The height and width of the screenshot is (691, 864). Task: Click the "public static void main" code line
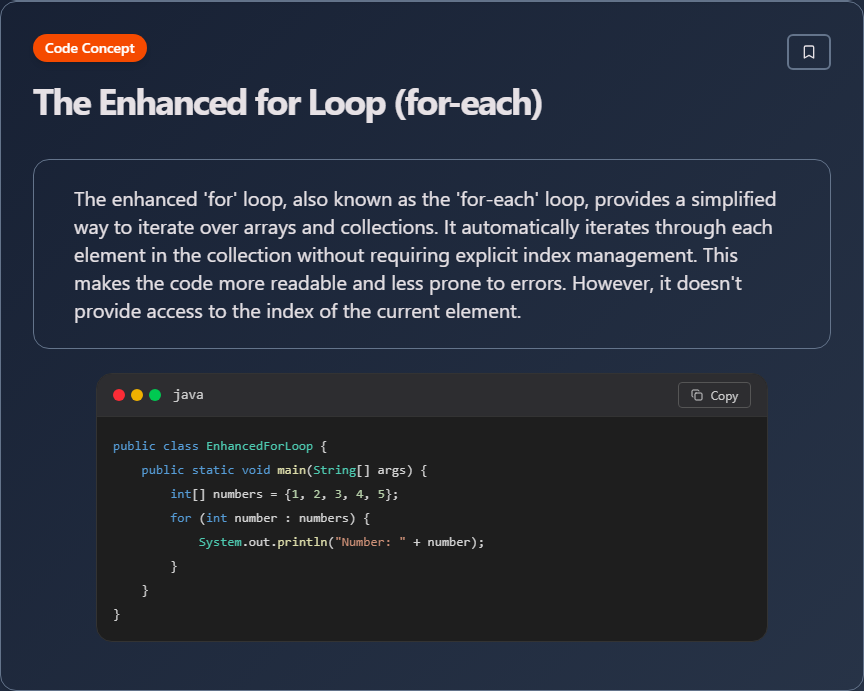tap(284, 470)
